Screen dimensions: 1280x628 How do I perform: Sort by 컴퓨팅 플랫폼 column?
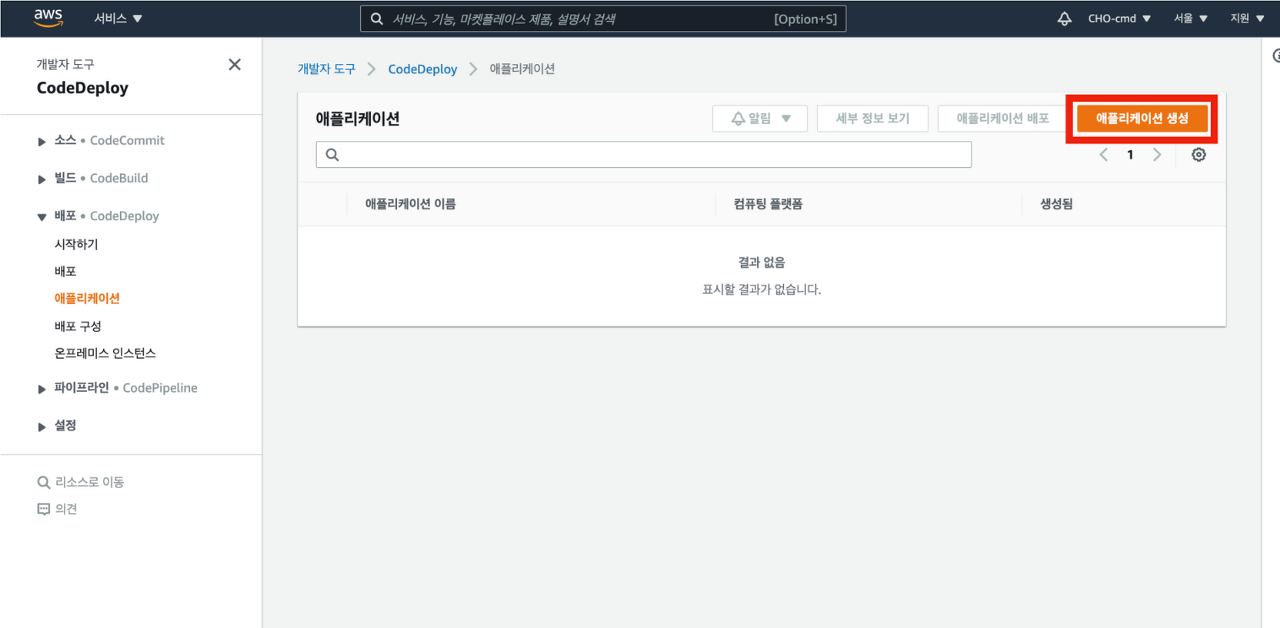[768, 204]
